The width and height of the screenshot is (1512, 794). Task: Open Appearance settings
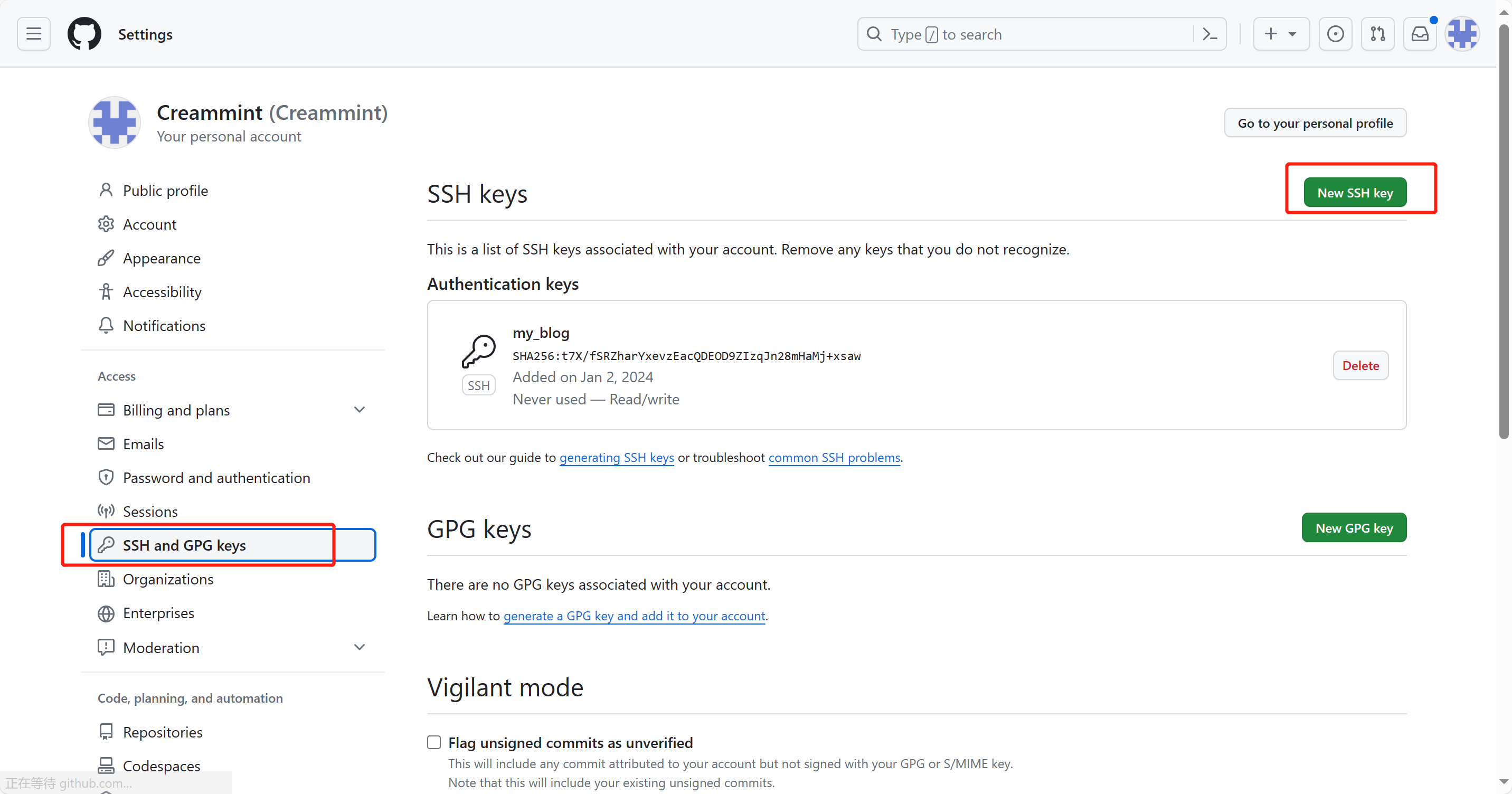coord(232,258)
